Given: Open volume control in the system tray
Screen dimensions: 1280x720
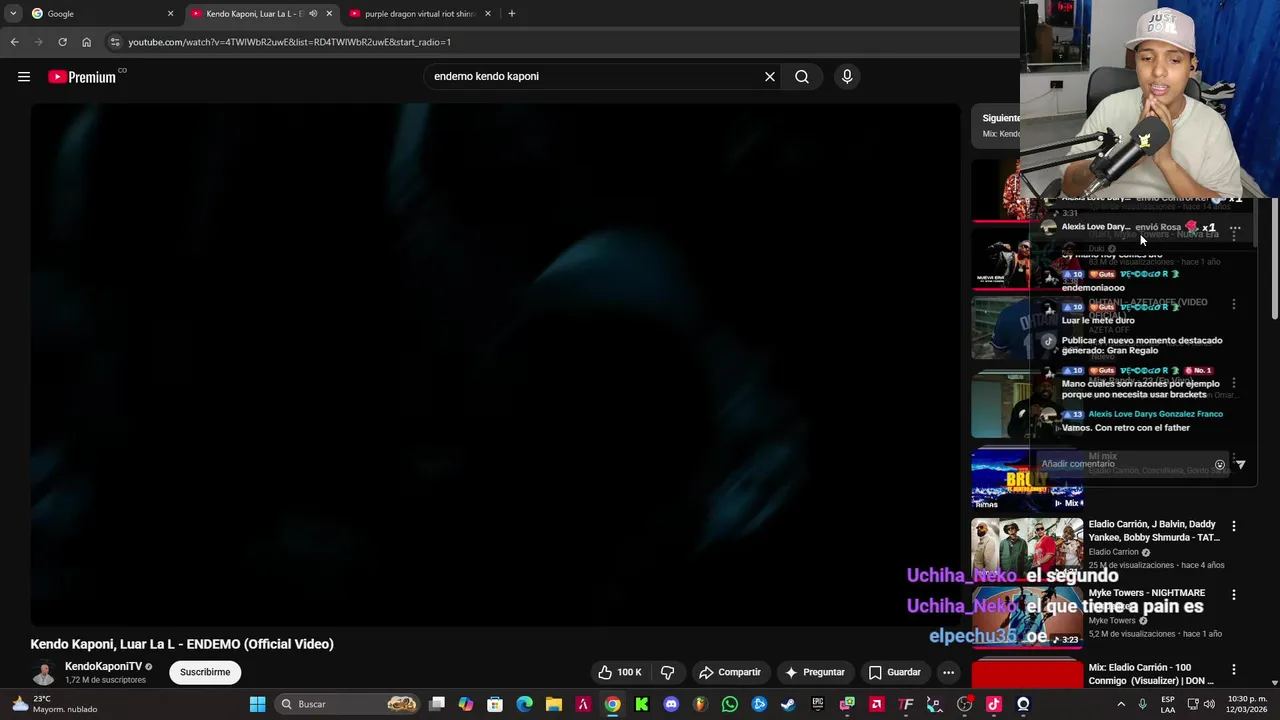Looking at the screenshot, I should (1209, 704).
